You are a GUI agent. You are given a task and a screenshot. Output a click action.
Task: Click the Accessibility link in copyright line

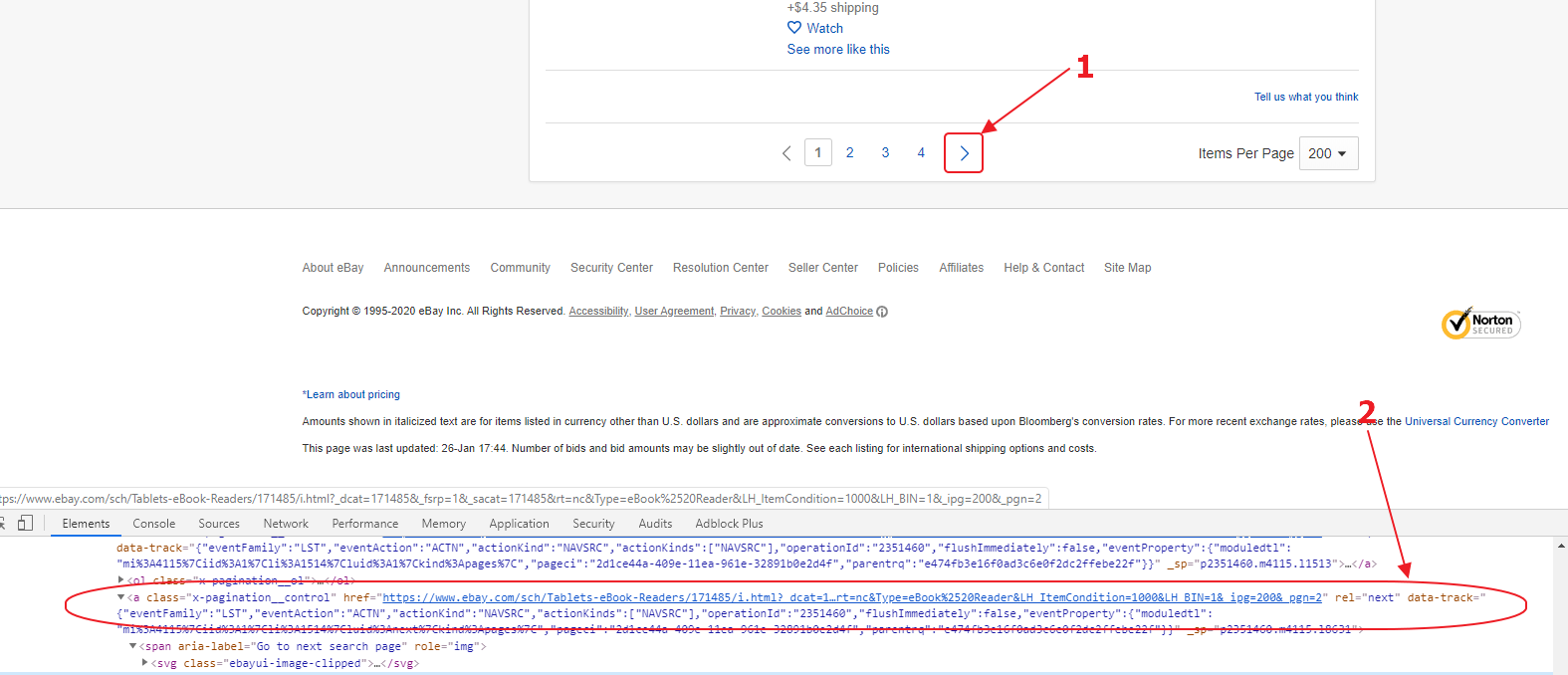tap(598, 312)
